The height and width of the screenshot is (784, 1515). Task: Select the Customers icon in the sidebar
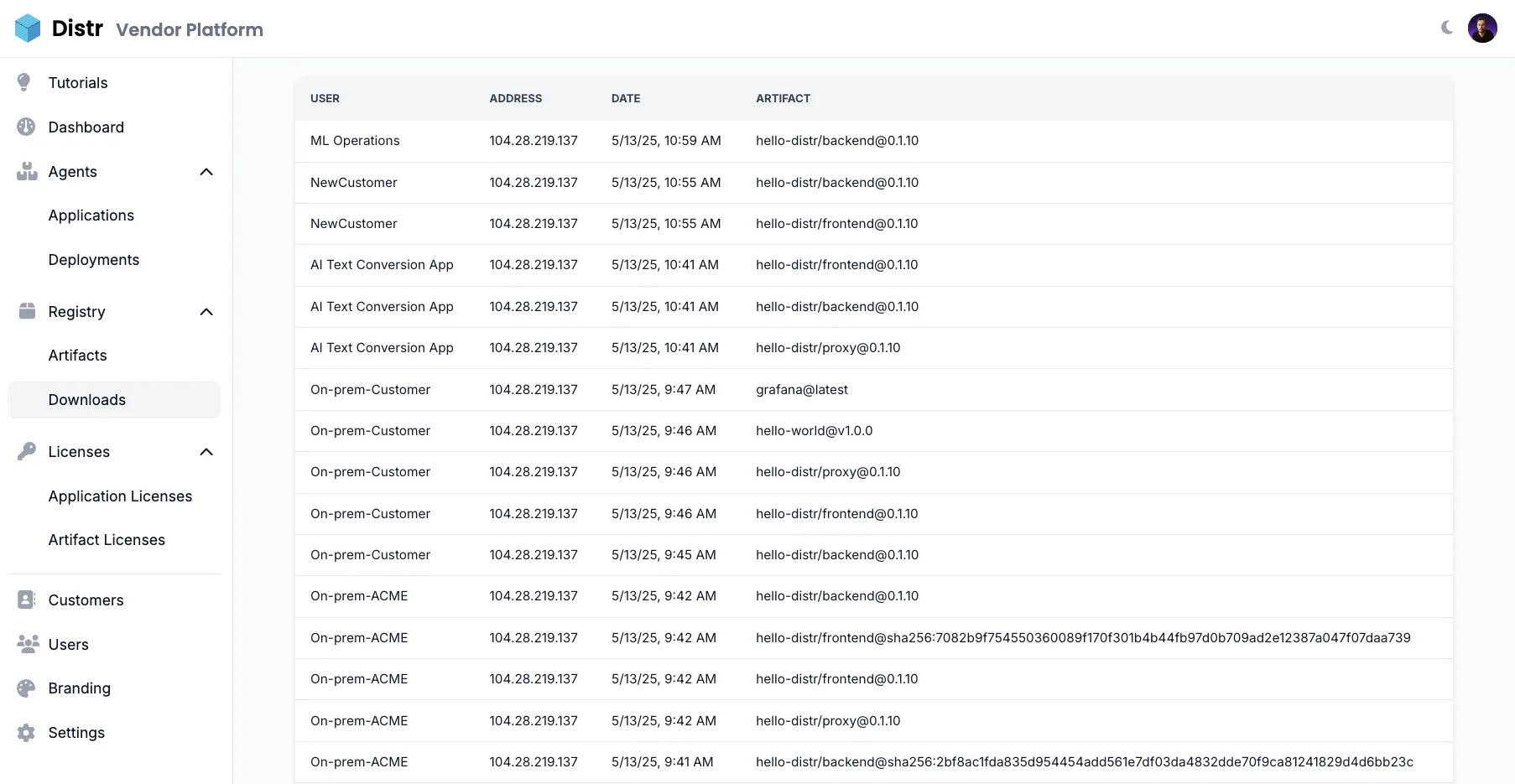pyautogui.click(x=26, y=600)
